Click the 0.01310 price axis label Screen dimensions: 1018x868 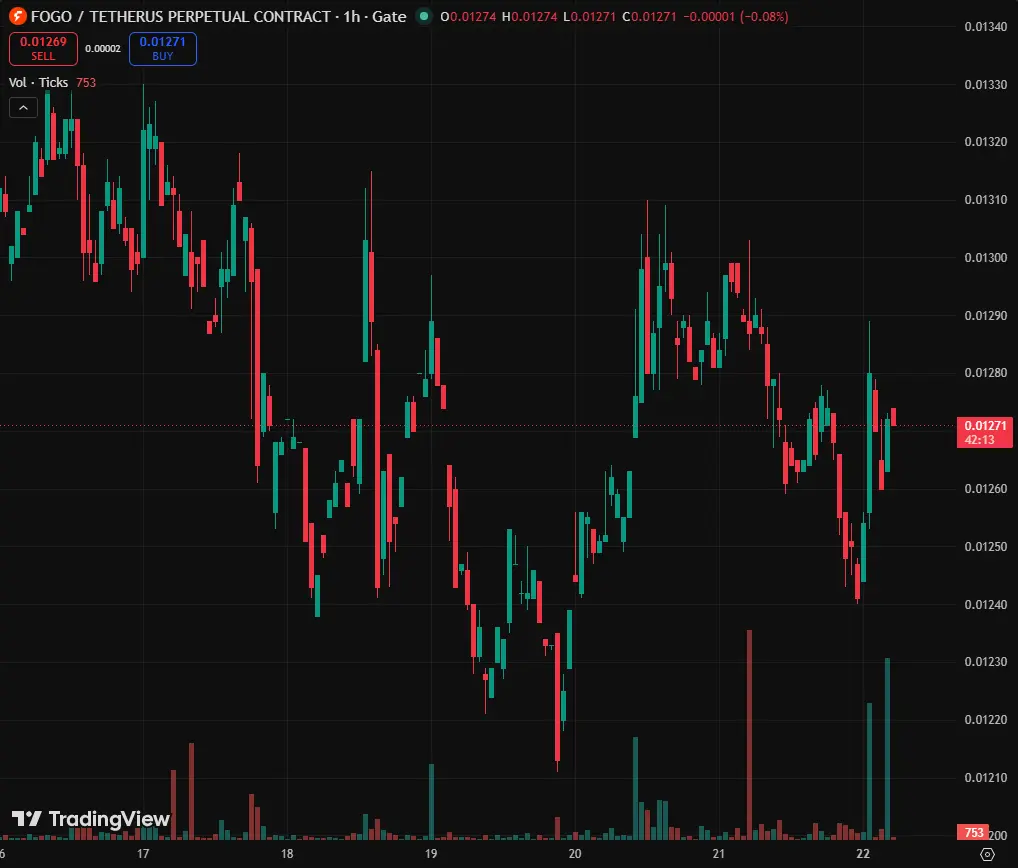986,199
